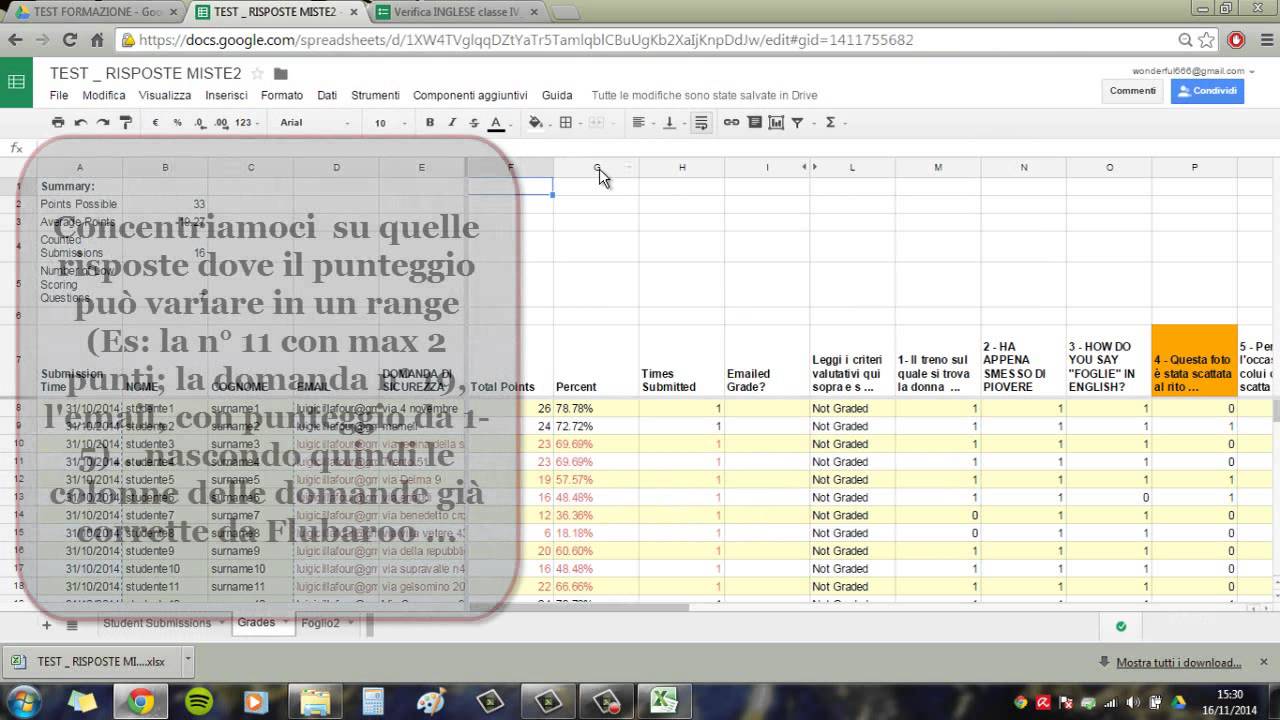The image size is (1280, 720).
Task: Decrease decimal places
Action: (199, 122)
